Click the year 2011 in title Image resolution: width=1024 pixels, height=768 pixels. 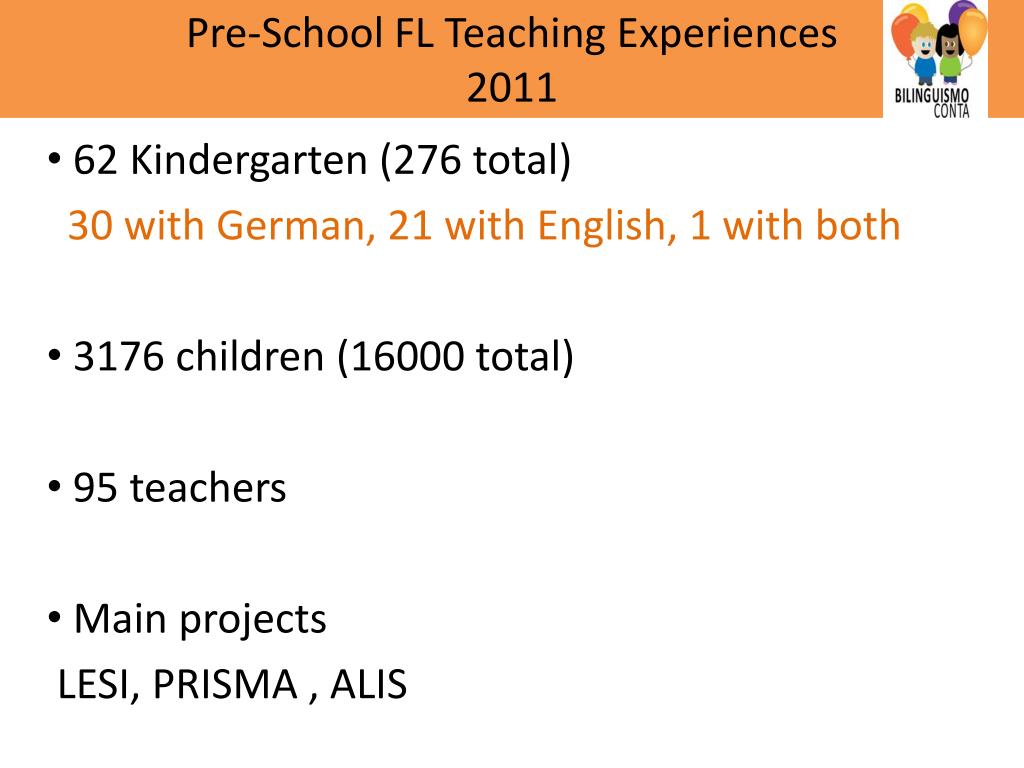(x=512, y=88)
